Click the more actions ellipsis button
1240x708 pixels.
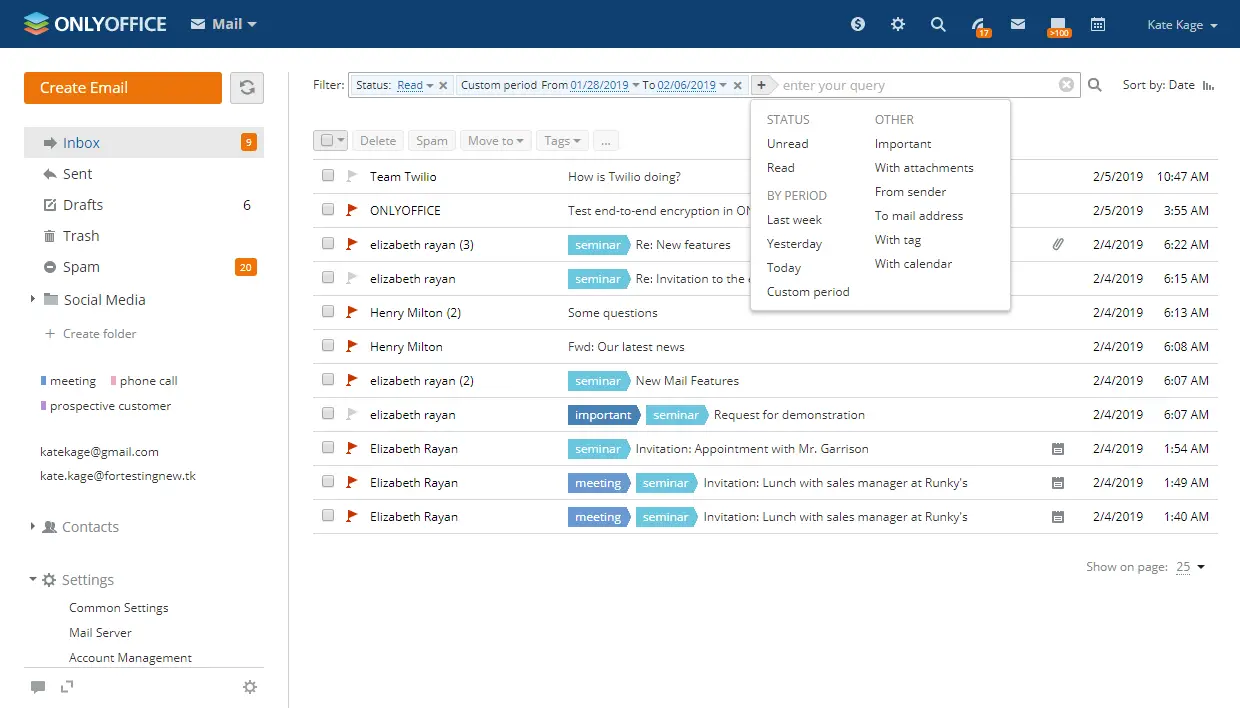click(606, 141)
